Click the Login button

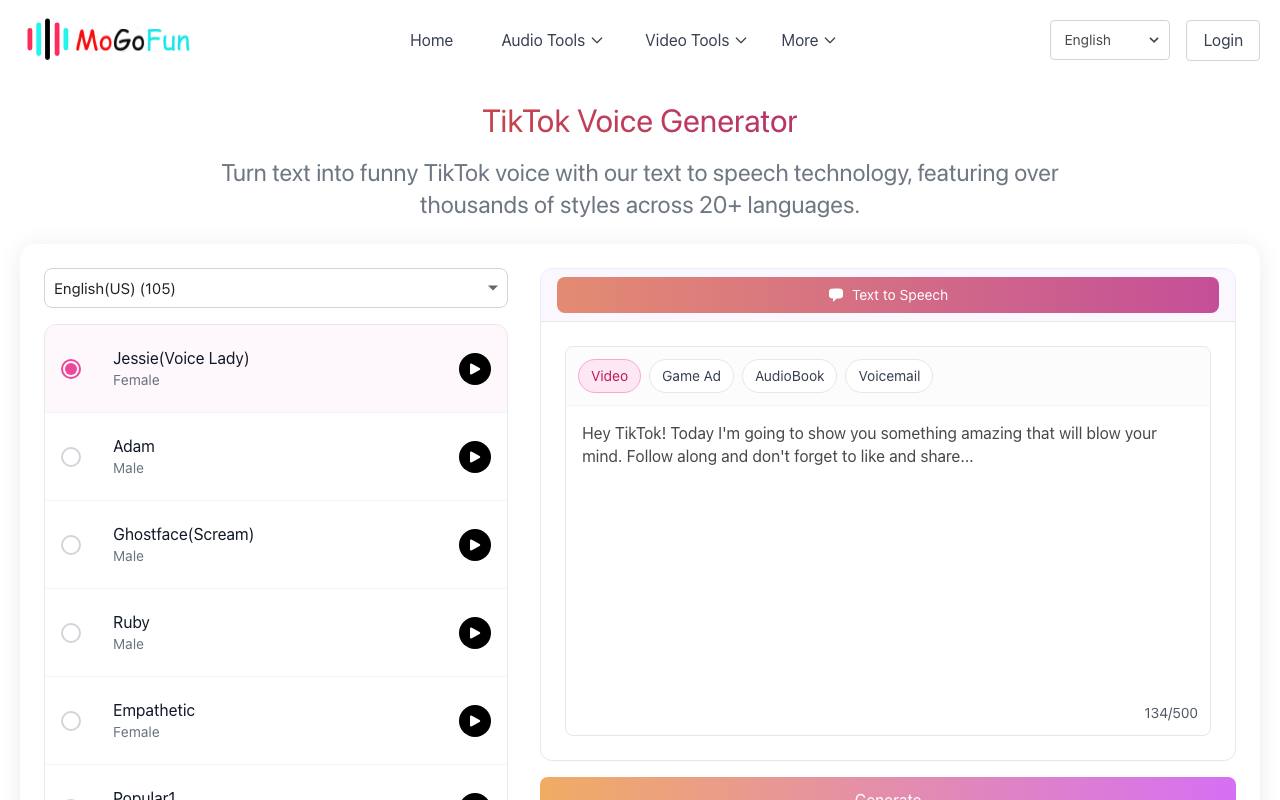tap(1223, 40)
